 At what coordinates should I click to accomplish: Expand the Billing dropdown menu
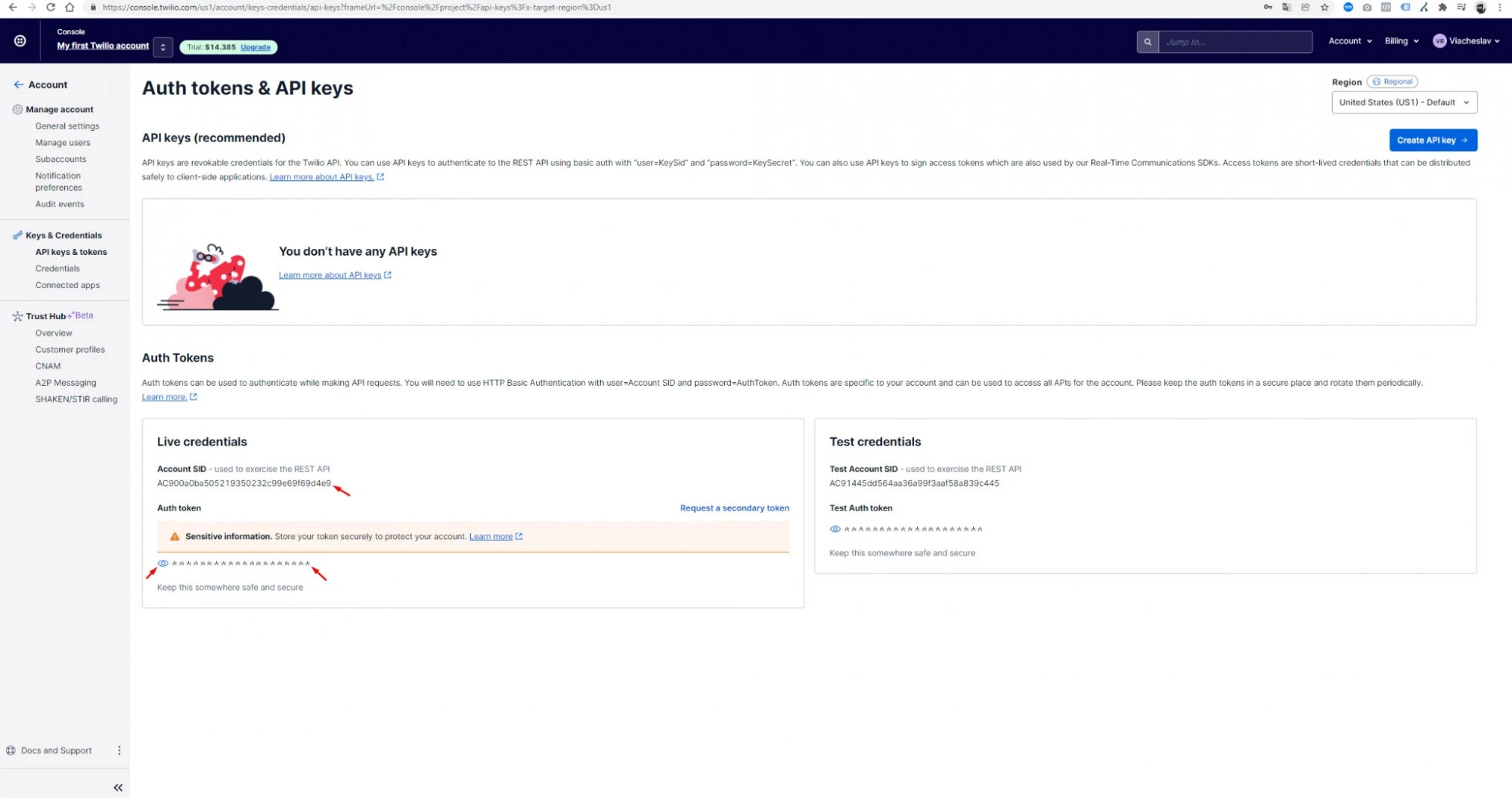[1401, 41]
